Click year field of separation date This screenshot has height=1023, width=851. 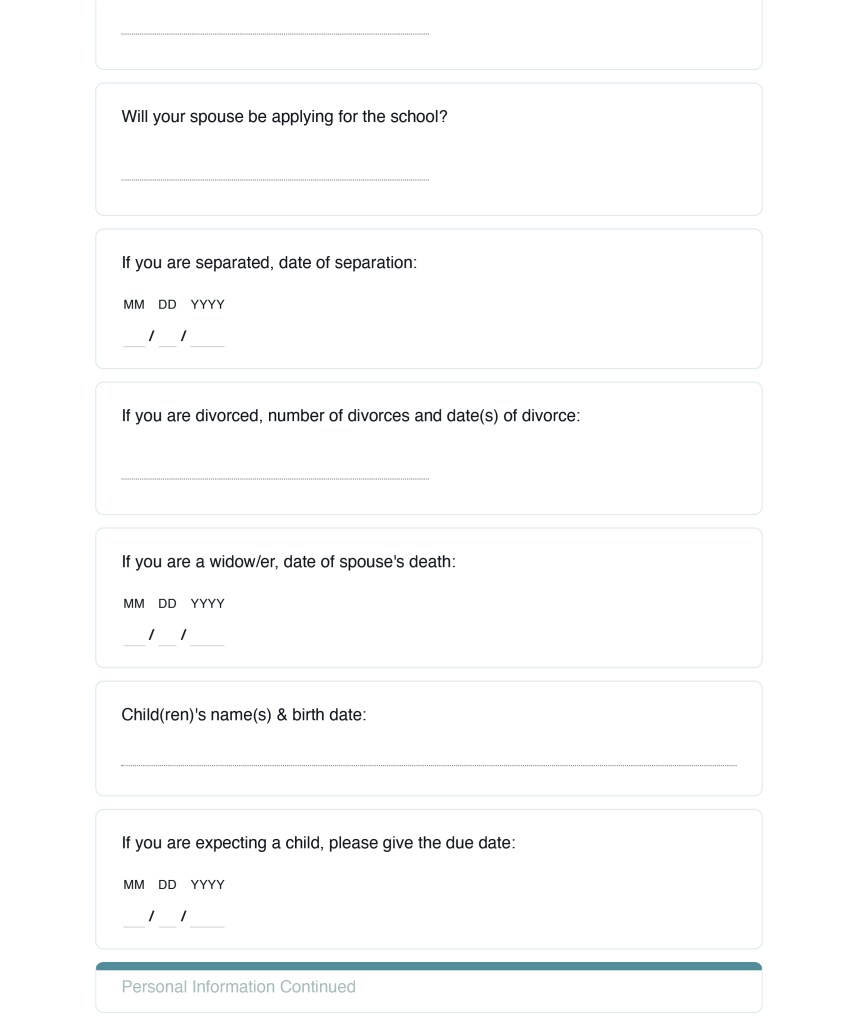[x=207, y=335]
